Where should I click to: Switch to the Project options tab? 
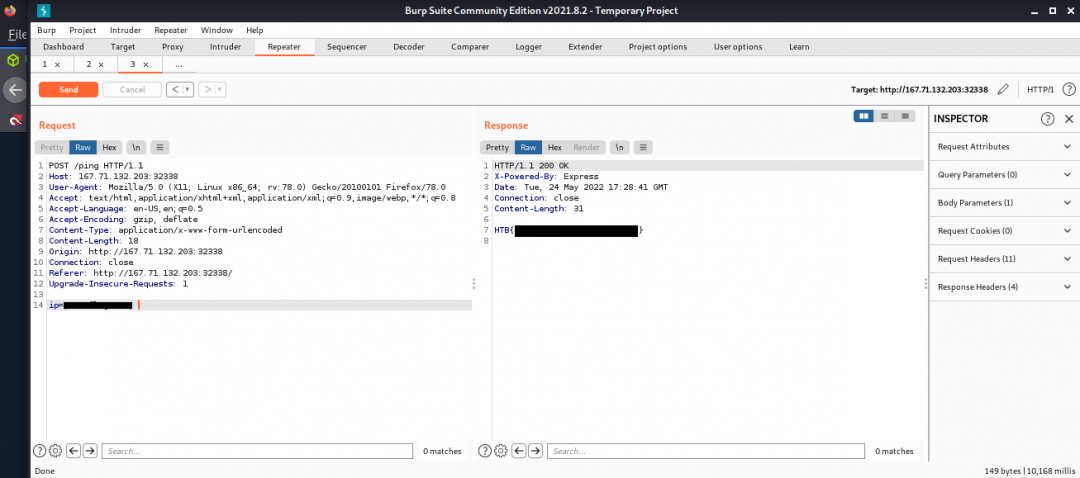(658, 47)
